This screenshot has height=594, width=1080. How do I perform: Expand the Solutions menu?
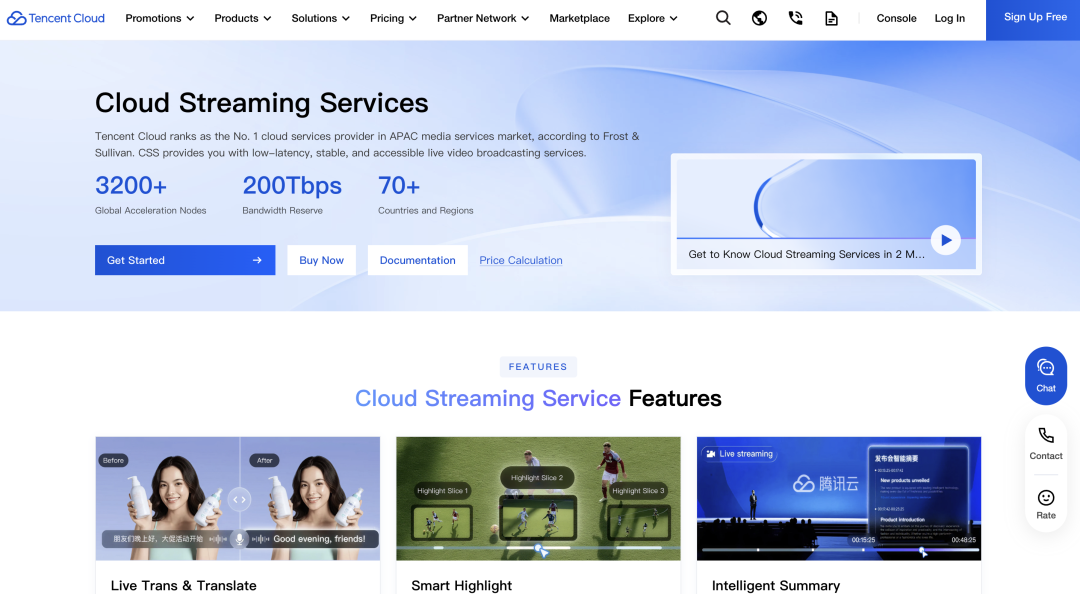tap(320, 18)
